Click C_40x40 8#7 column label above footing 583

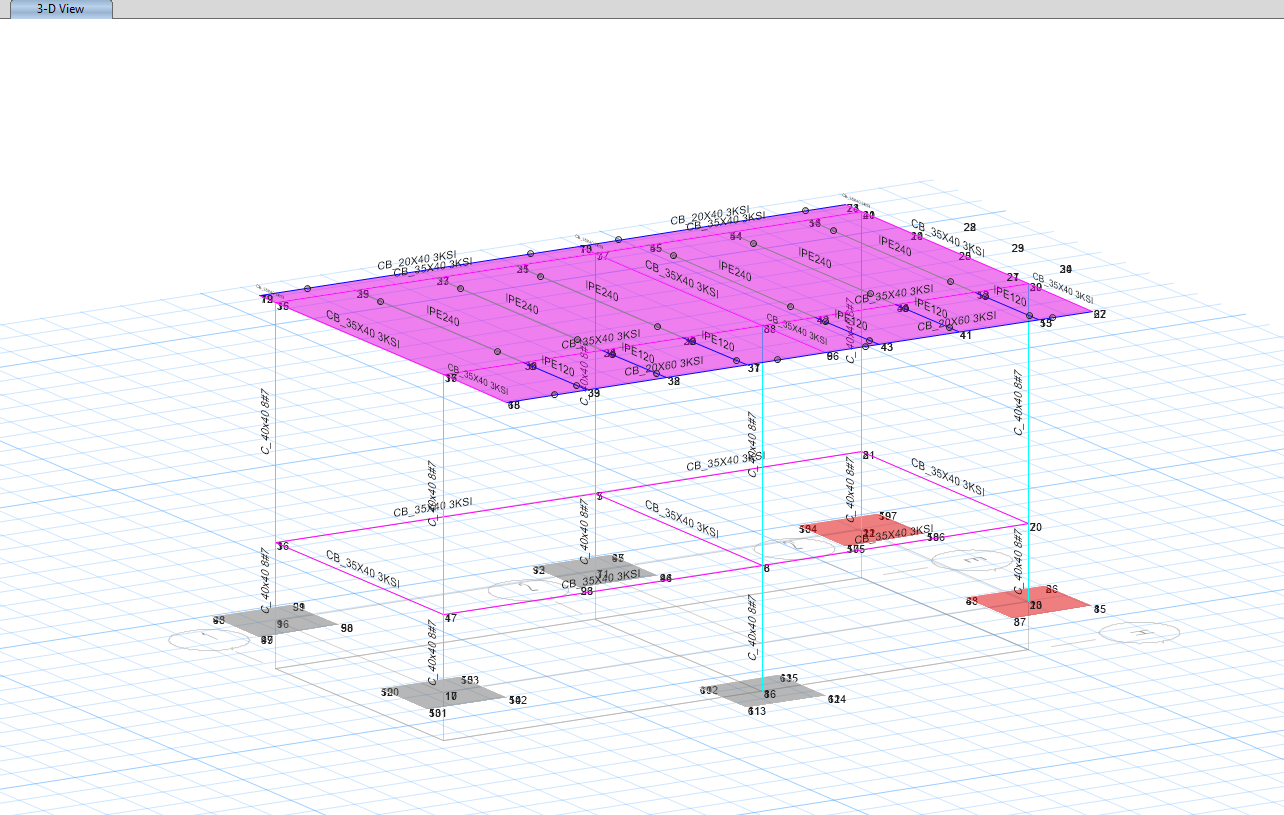click(432, 651)
